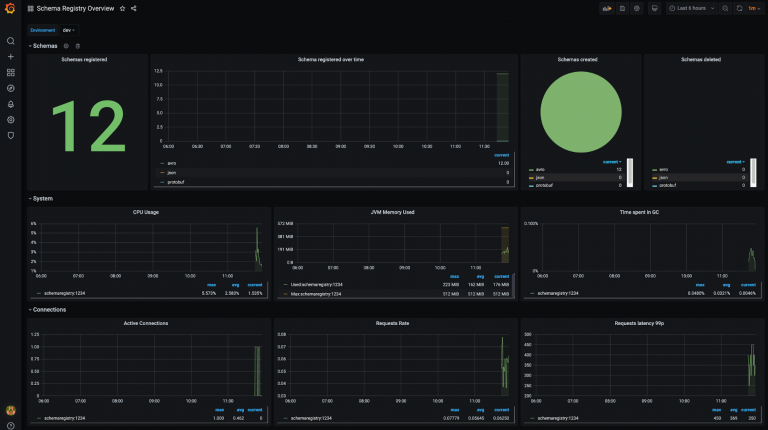
Task: Share the dashboard via the share icon
Action: point(134,8)
